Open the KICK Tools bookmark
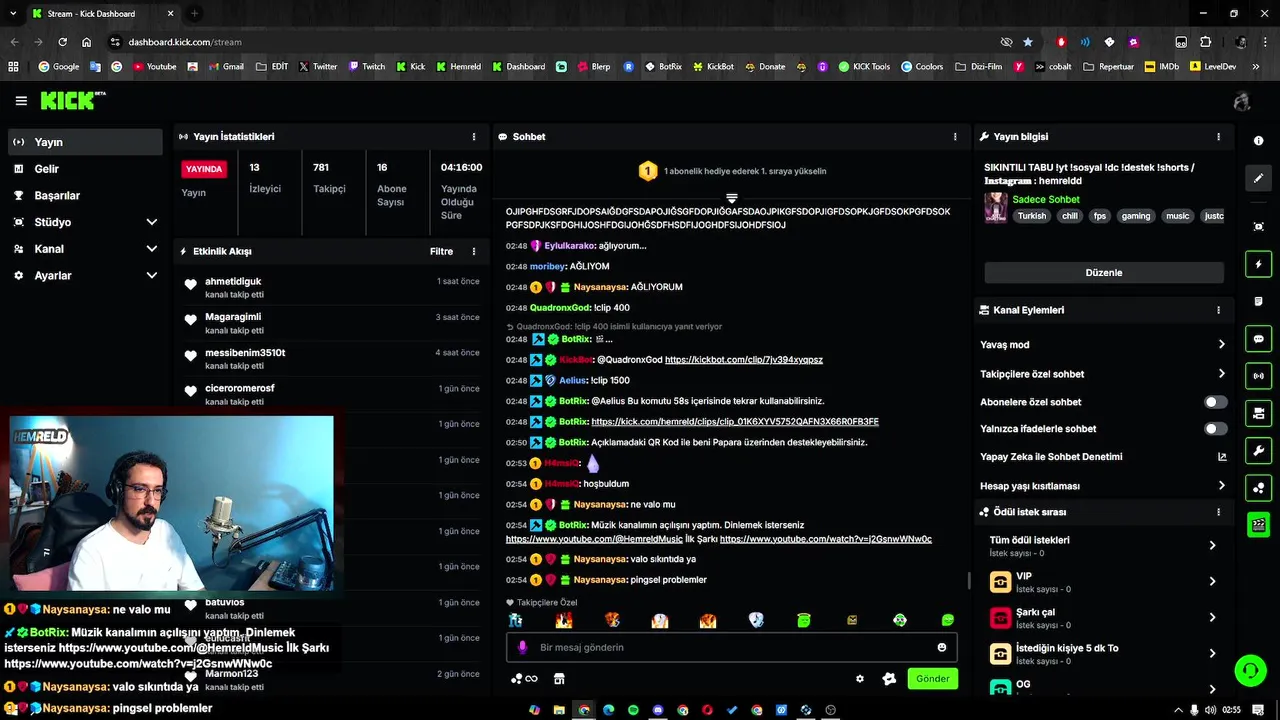 (x=864, y=67)
